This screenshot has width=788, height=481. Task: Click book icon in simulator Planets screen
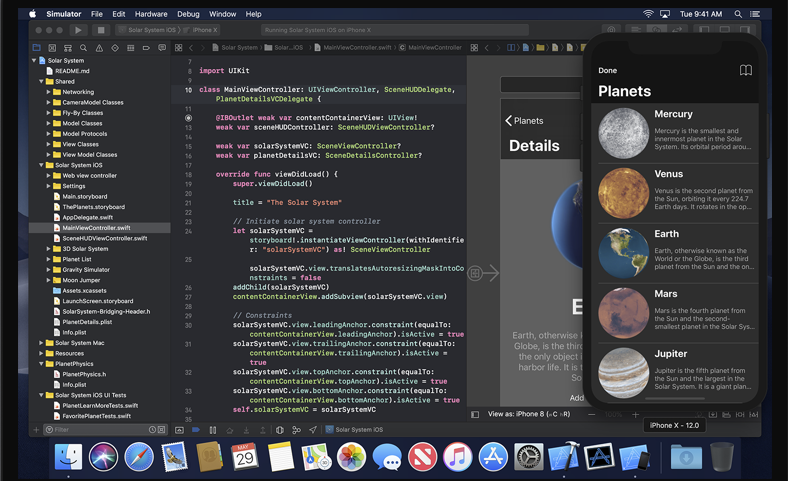(746, 70)
